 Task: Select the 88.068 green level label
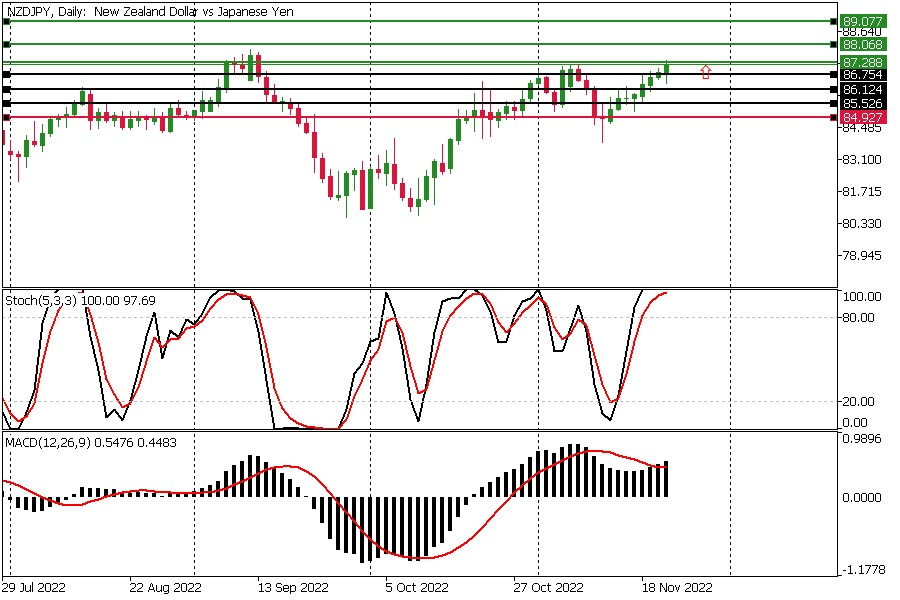862,45
